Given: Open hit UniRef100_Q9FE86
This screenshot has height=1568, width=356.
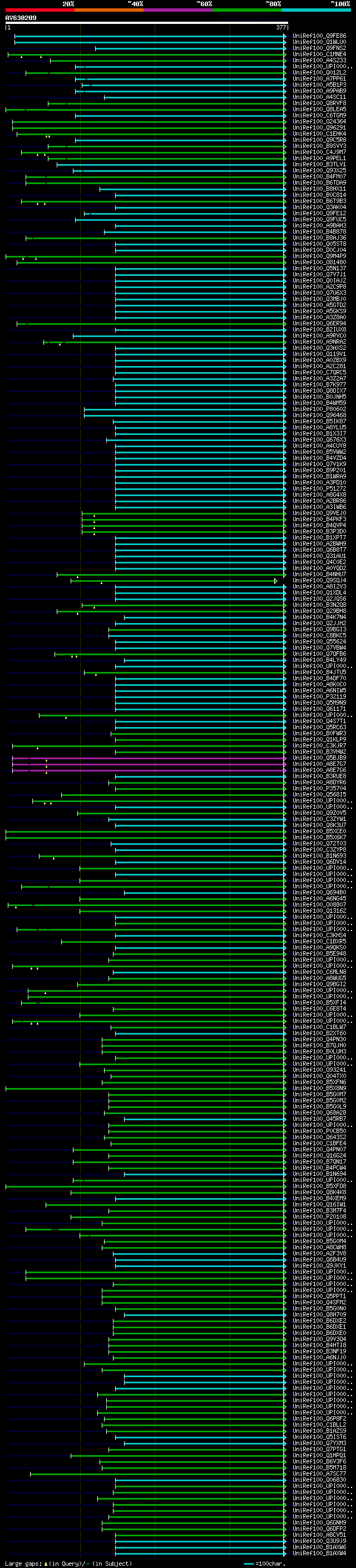Looking at the screenshot, I should (x=319, y=36).
